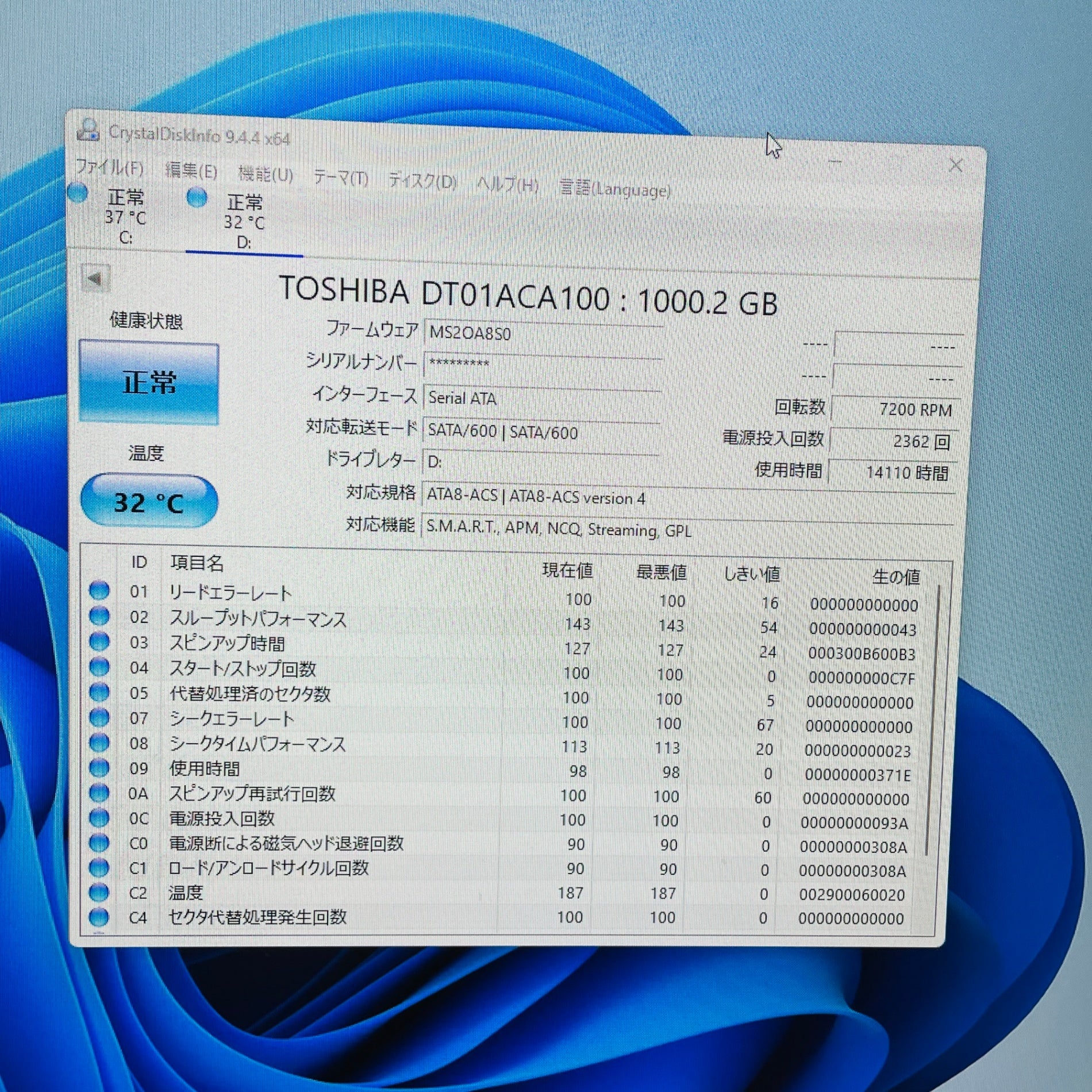
Task: Open the ディスク(D) menu
Action: click(422, 182)
